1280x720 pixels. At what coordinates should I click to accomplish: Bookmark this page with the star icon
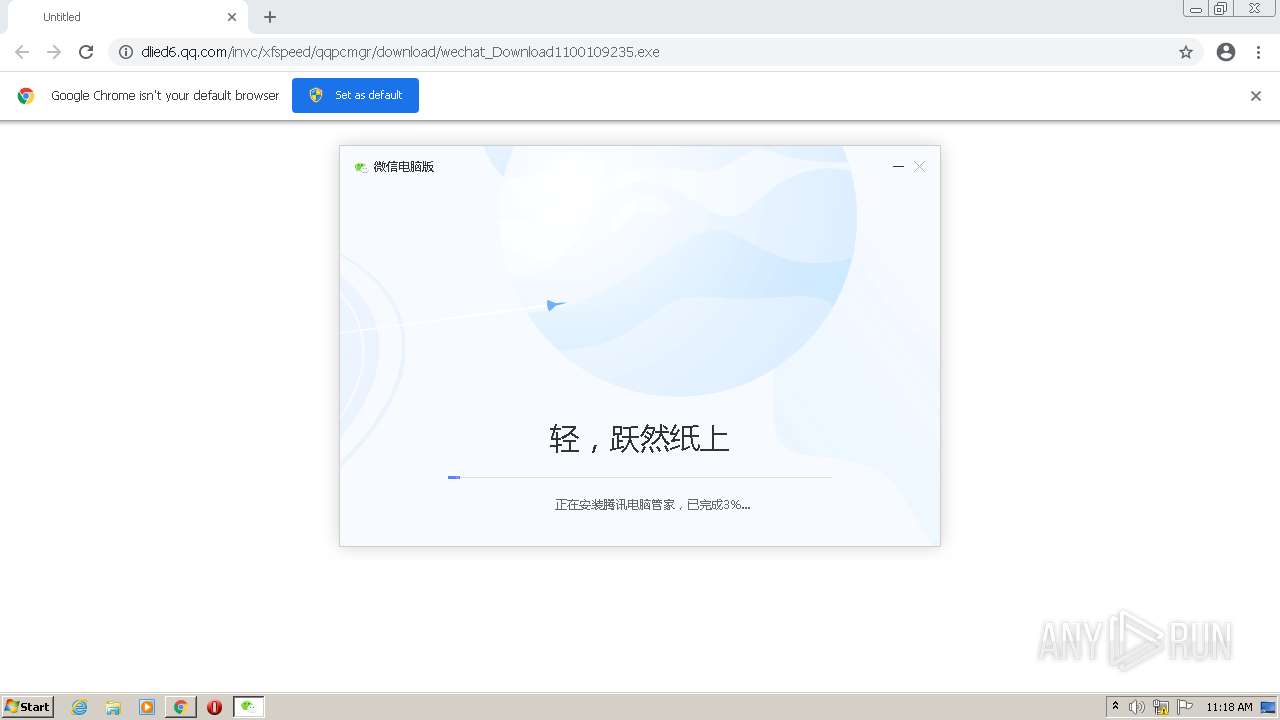click(1186, 52)
